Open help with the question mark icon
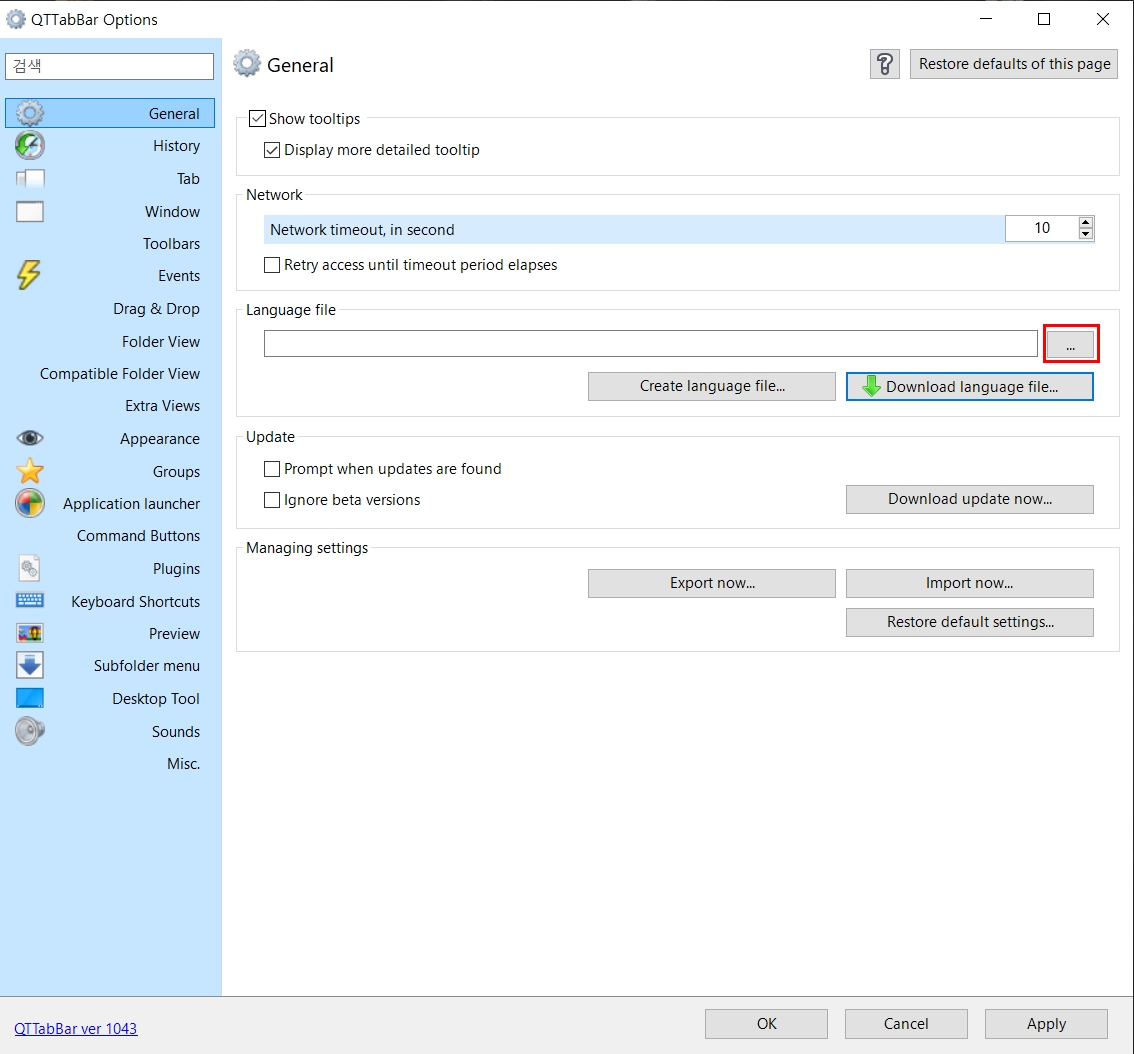This screenshot has height=1054, width=1134. click(884, 64)
